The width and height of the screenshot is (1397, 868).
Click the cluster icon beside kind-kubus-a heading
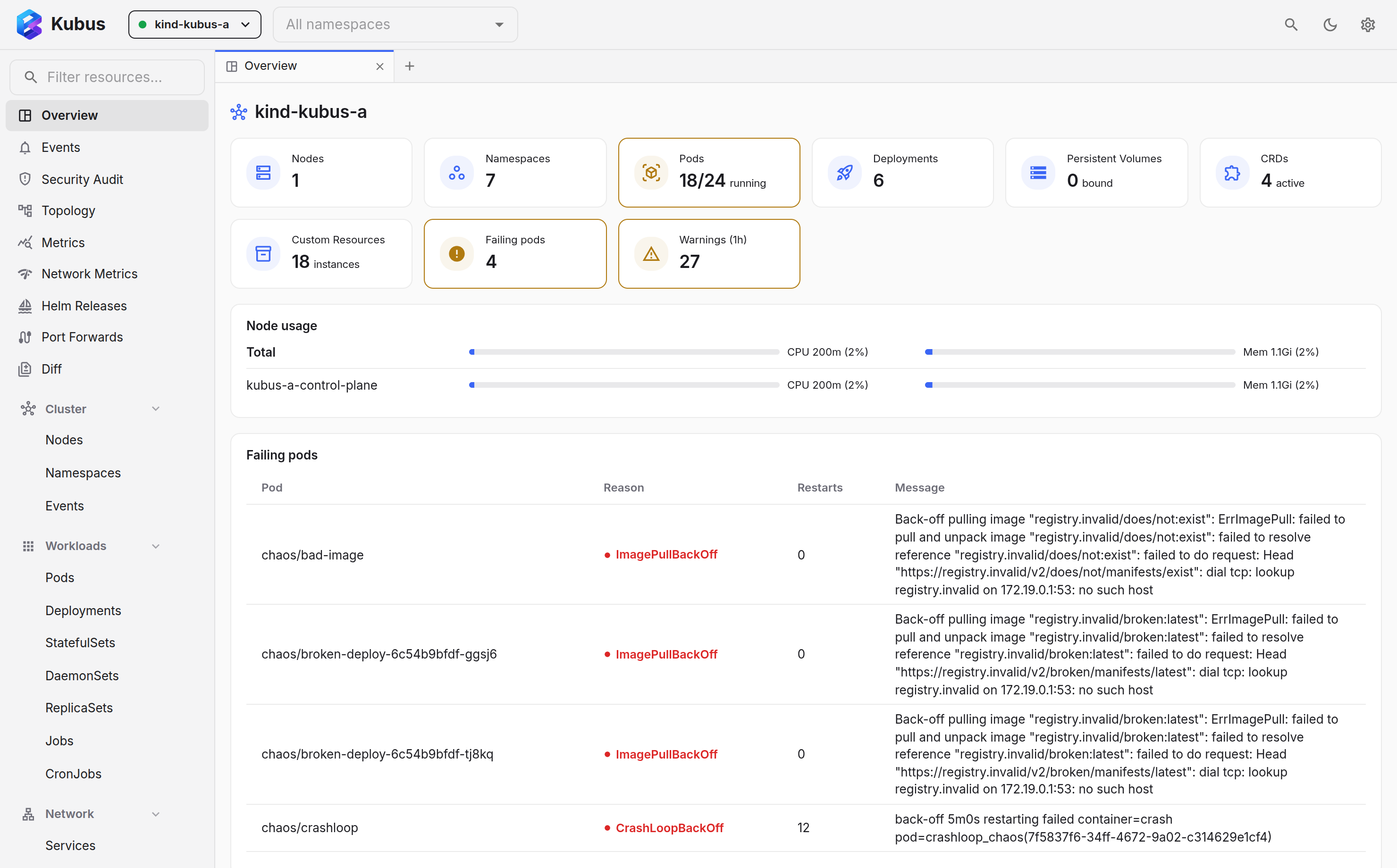239,112
